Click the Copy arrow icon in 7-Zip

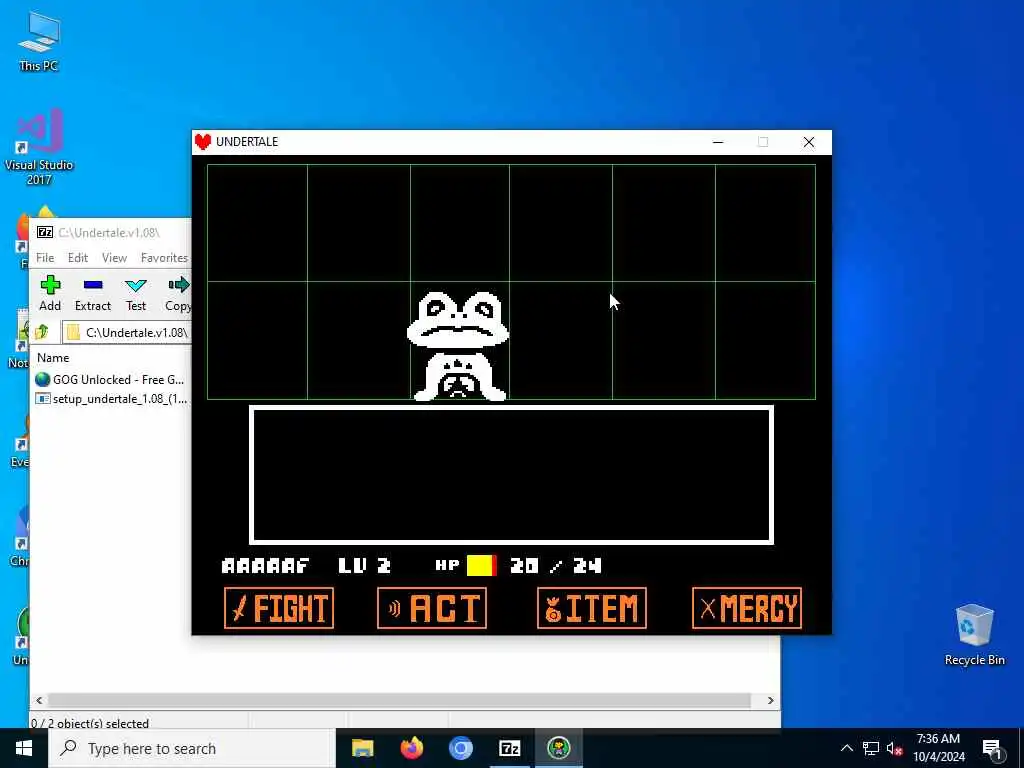coord(178,285)
